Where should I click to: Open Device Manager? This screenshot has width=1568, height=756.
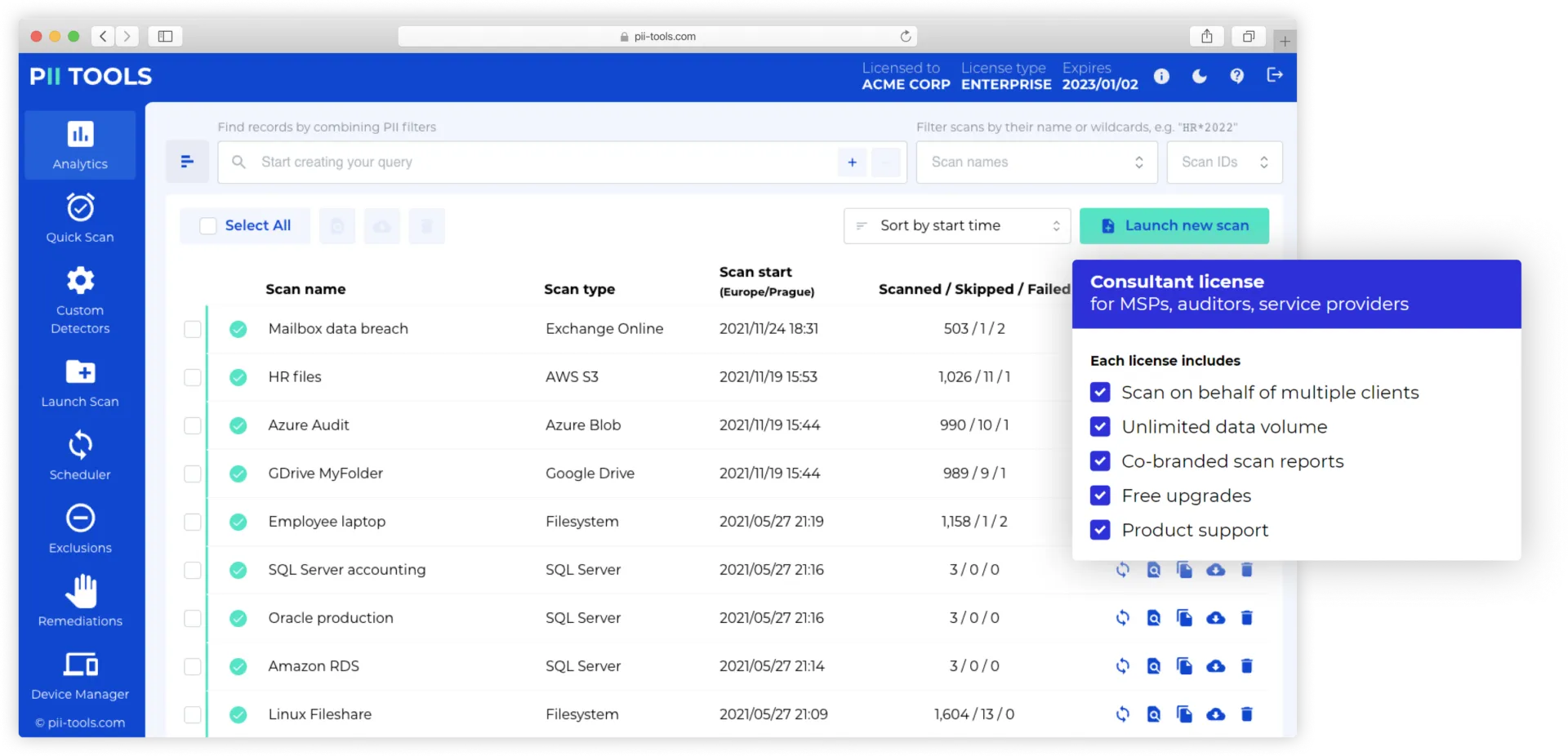tap(80, 675)
